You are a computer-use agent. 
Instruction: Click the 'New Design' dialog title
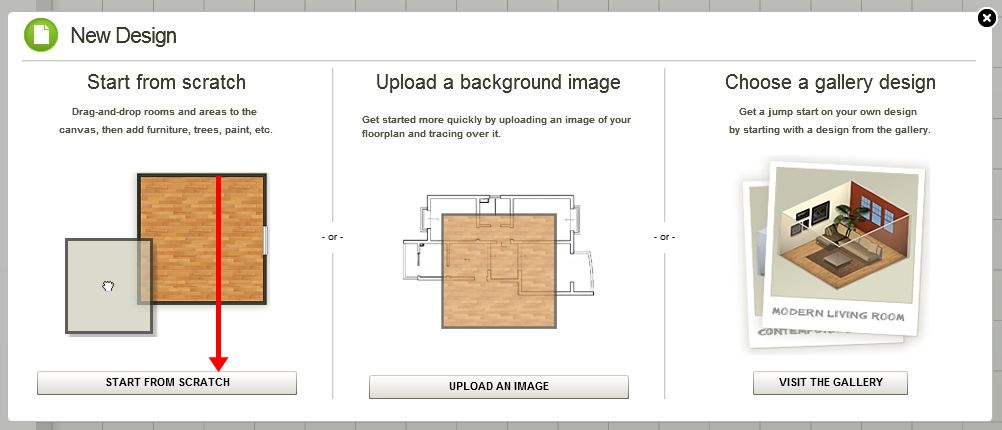tap(123, 35)
